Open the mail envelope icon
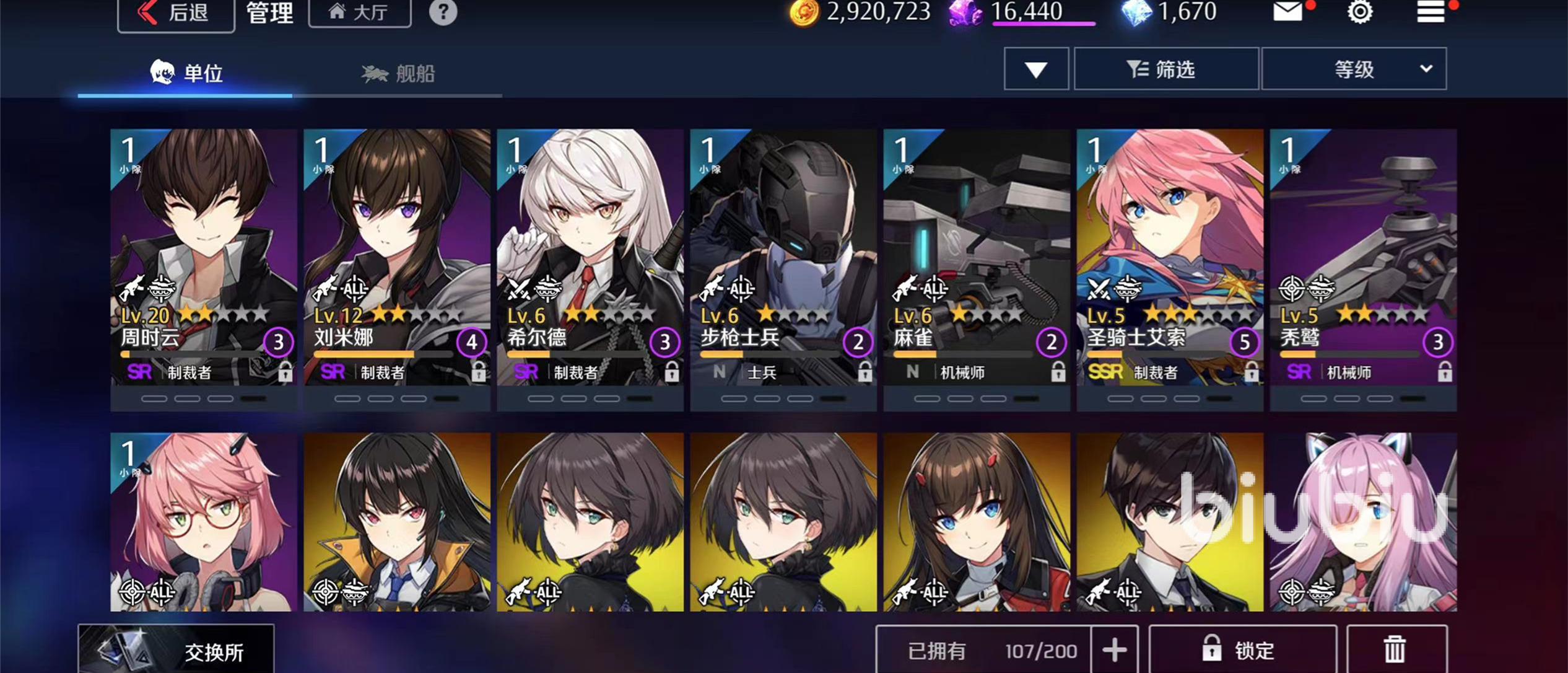This screenshot has height=673, width=1568. [1288, 11]
